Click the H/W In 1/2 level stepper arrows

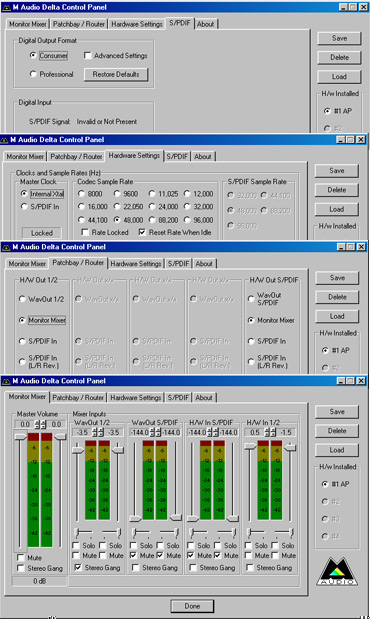[x=270, y=432]
